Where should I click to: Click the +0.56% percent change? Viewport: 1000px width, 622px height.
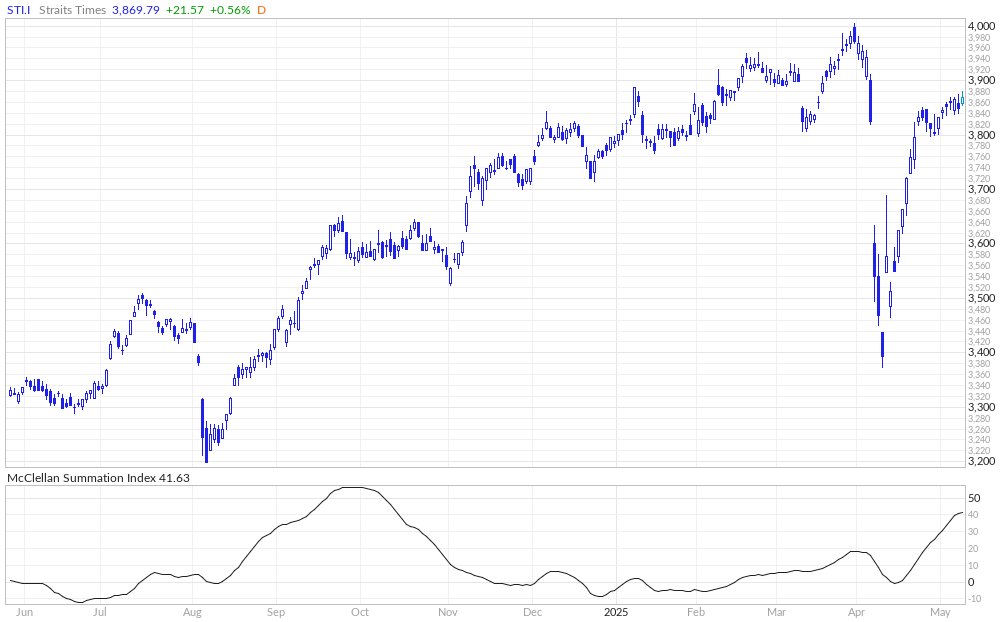[x=230, y=10]
